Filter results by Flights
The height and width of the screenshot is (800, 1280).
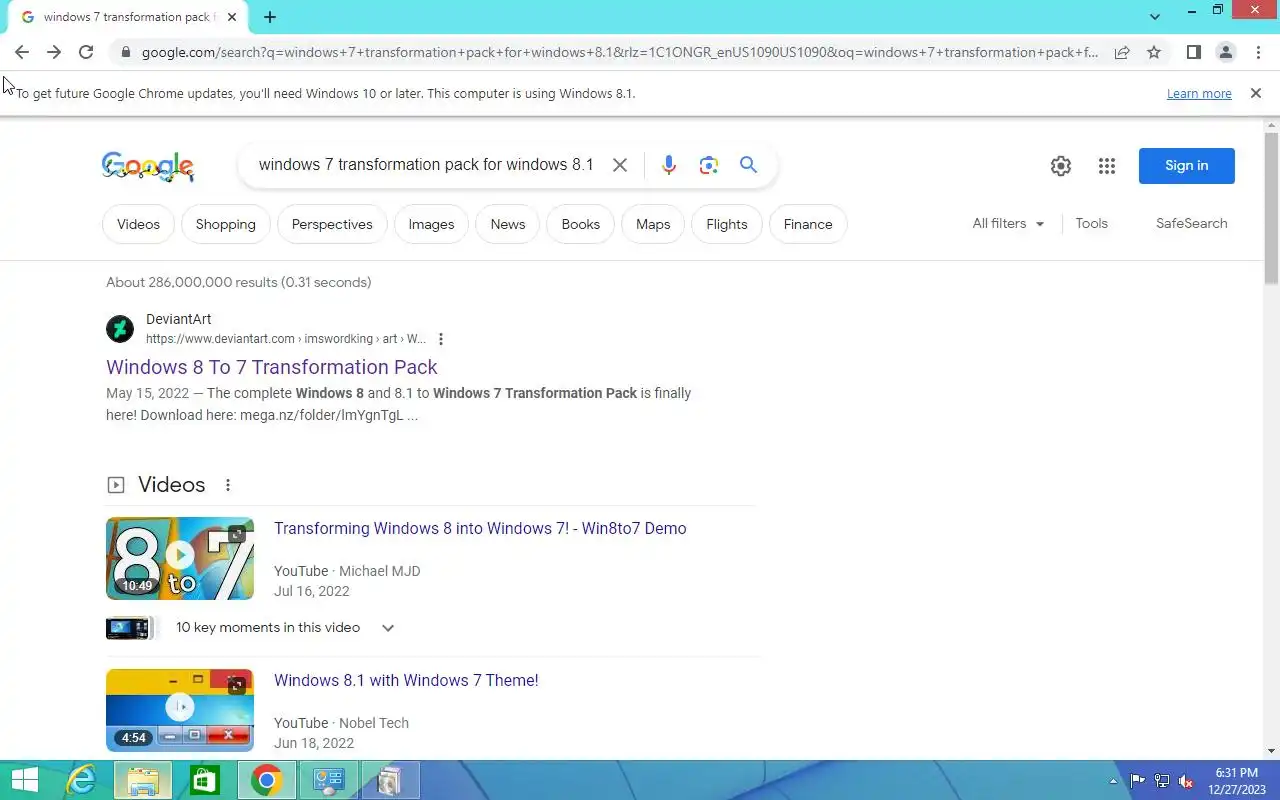[727, 224]
